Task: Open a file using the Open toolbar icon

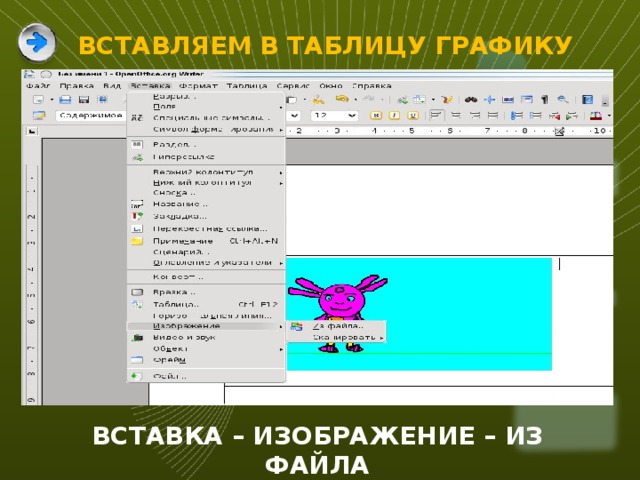Action: coord(65,99)
